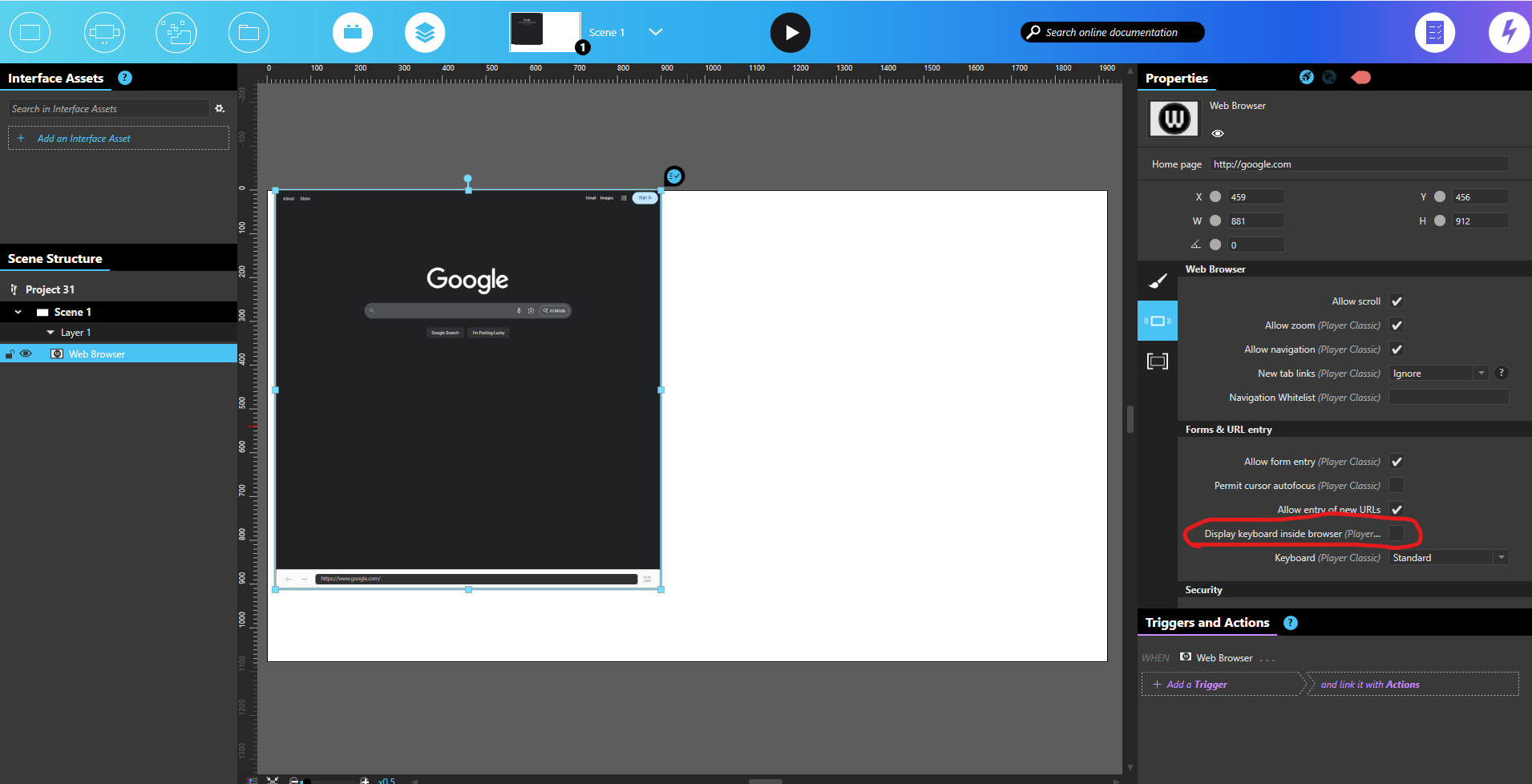The width and height of the screenshot is (1532, 784).
Task: Hide the Web Browser layer via eye icon
Action: (x=26, y=354)
